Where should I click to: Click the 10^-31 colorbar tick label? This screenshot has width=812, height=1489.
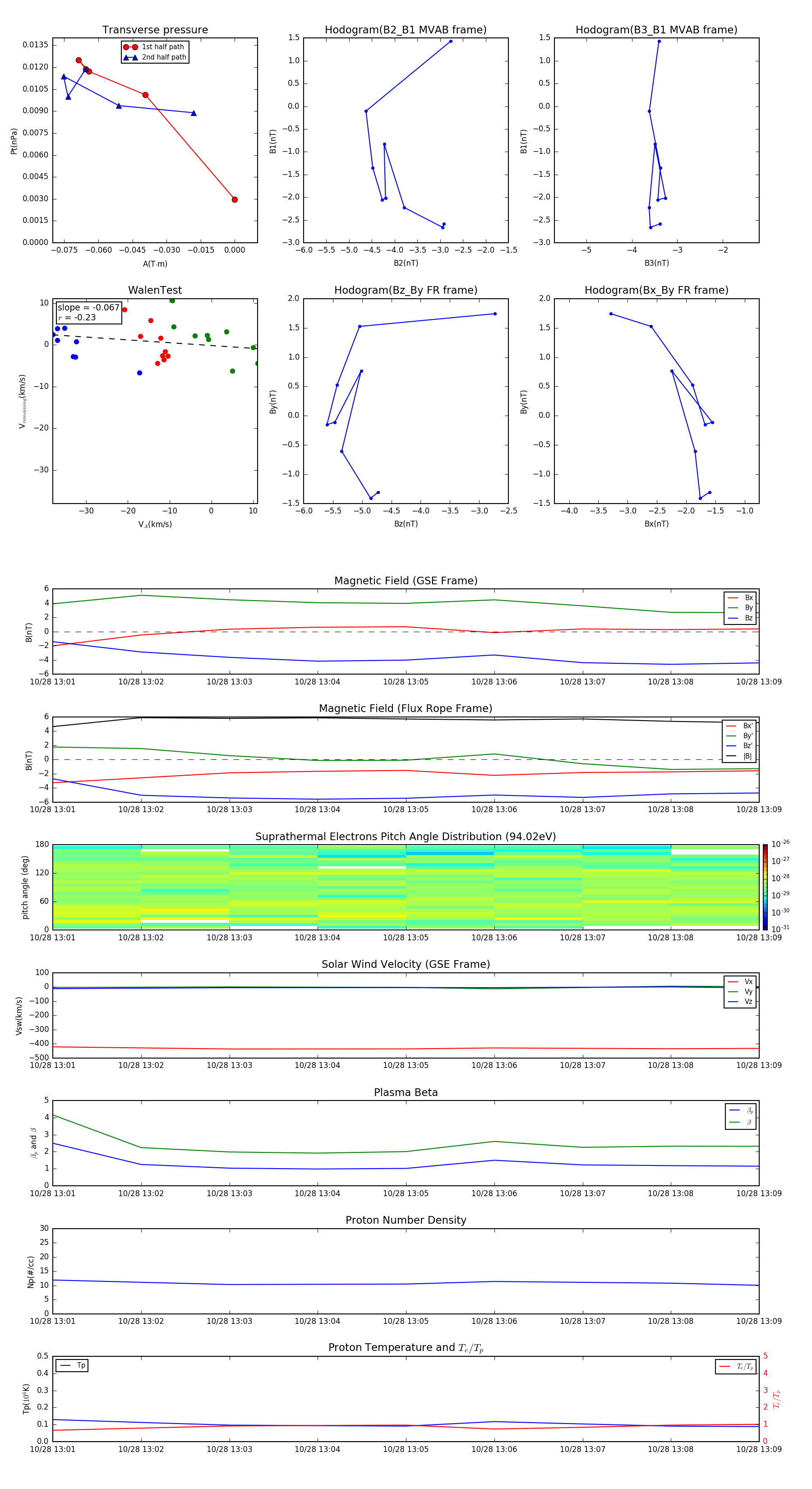pos(780,929)
